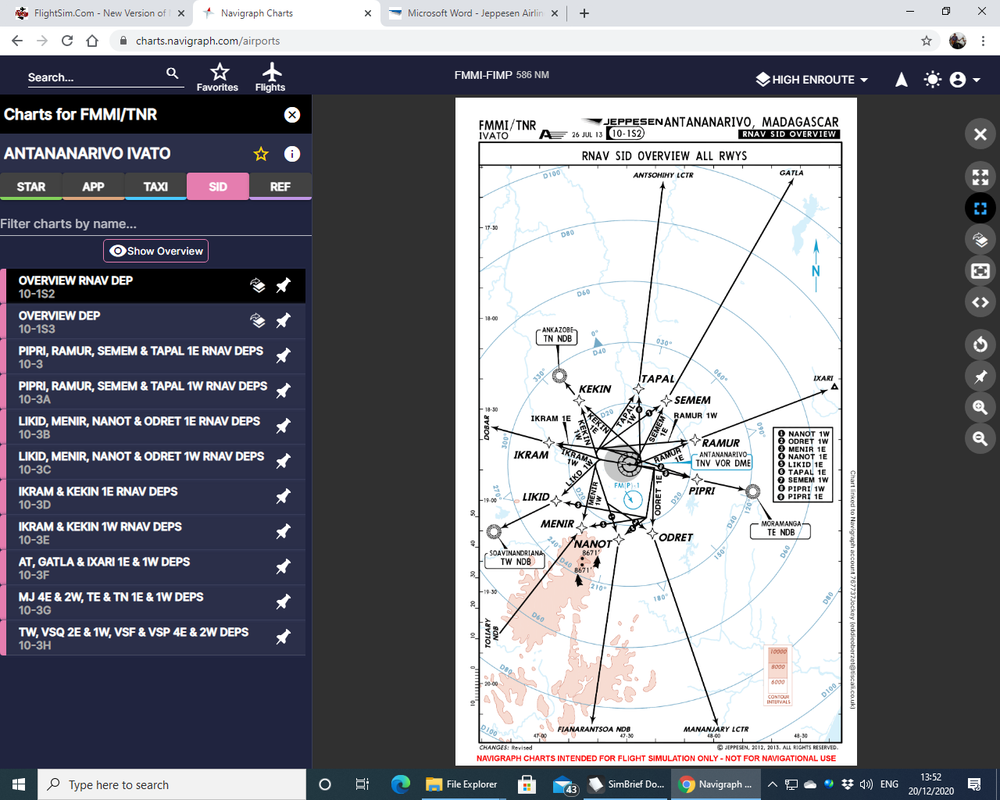
Task: Click the FMMI-FIMP route label
Action: [501, 75]
